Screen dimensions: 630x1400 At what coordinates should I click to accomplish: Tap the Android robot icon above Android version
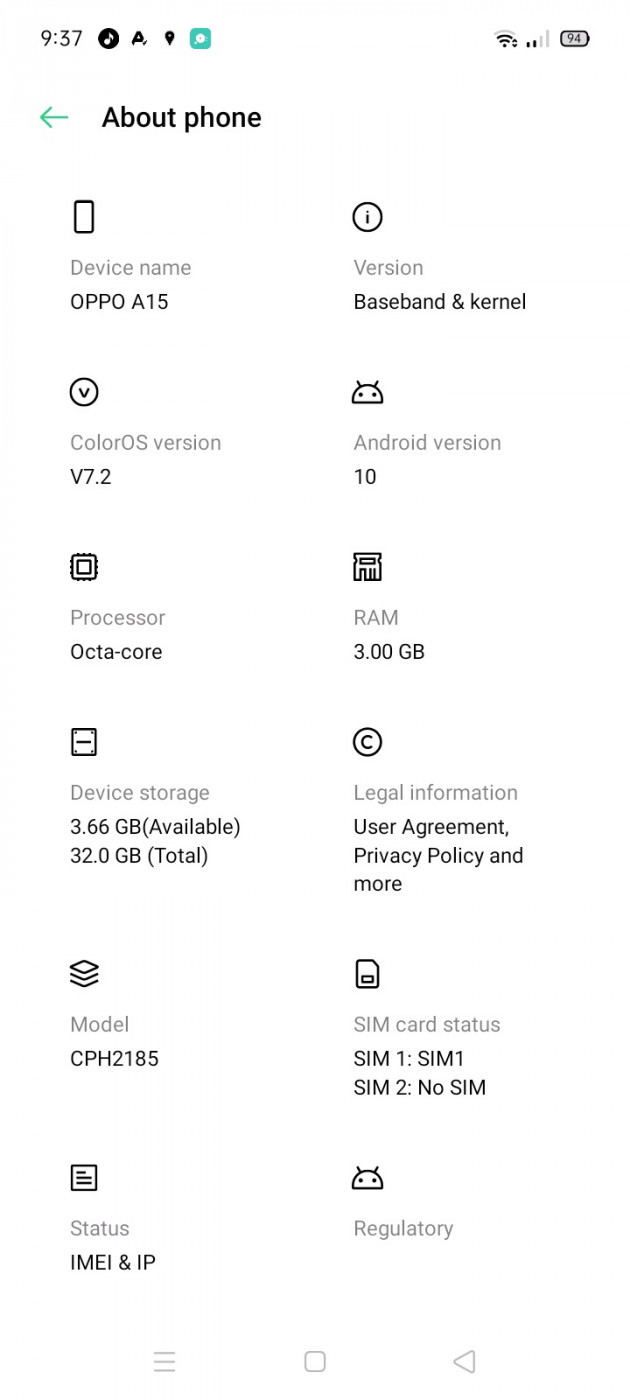tap(367, 392)
